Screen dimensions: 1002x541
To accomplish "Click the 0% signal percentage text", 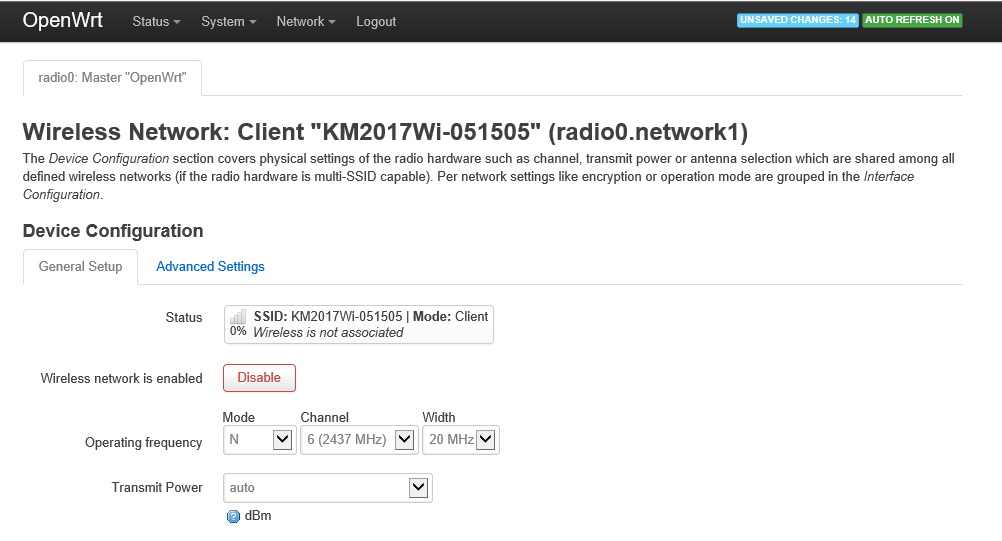I will point(238,331).
